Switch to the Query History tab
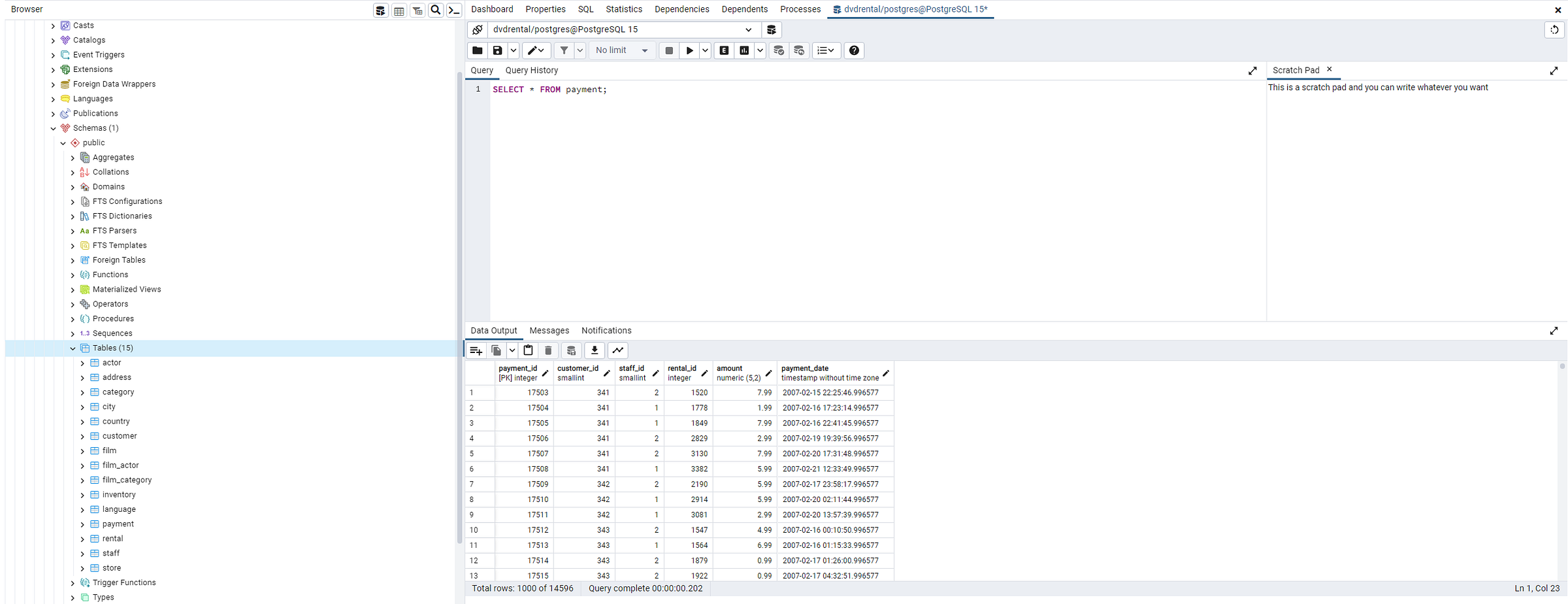 (531, 71)
